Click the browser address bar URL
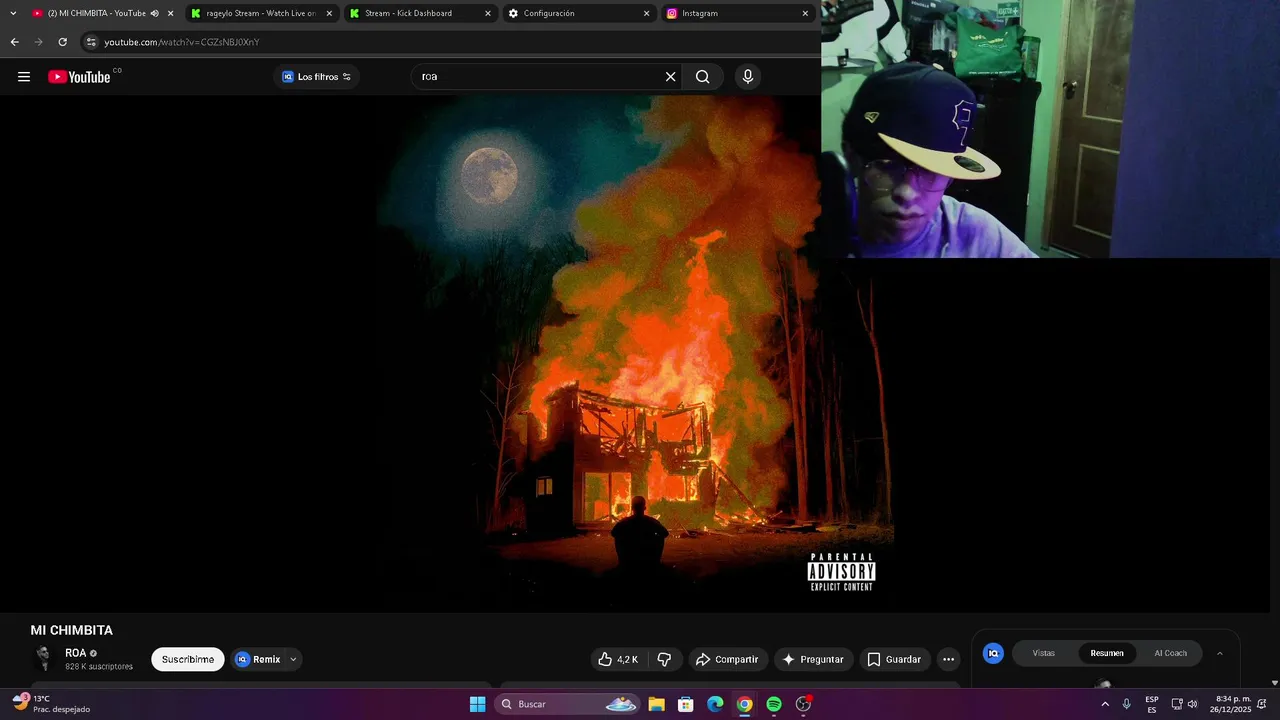This screenshot has height=720, width=1280. [182, 42]
